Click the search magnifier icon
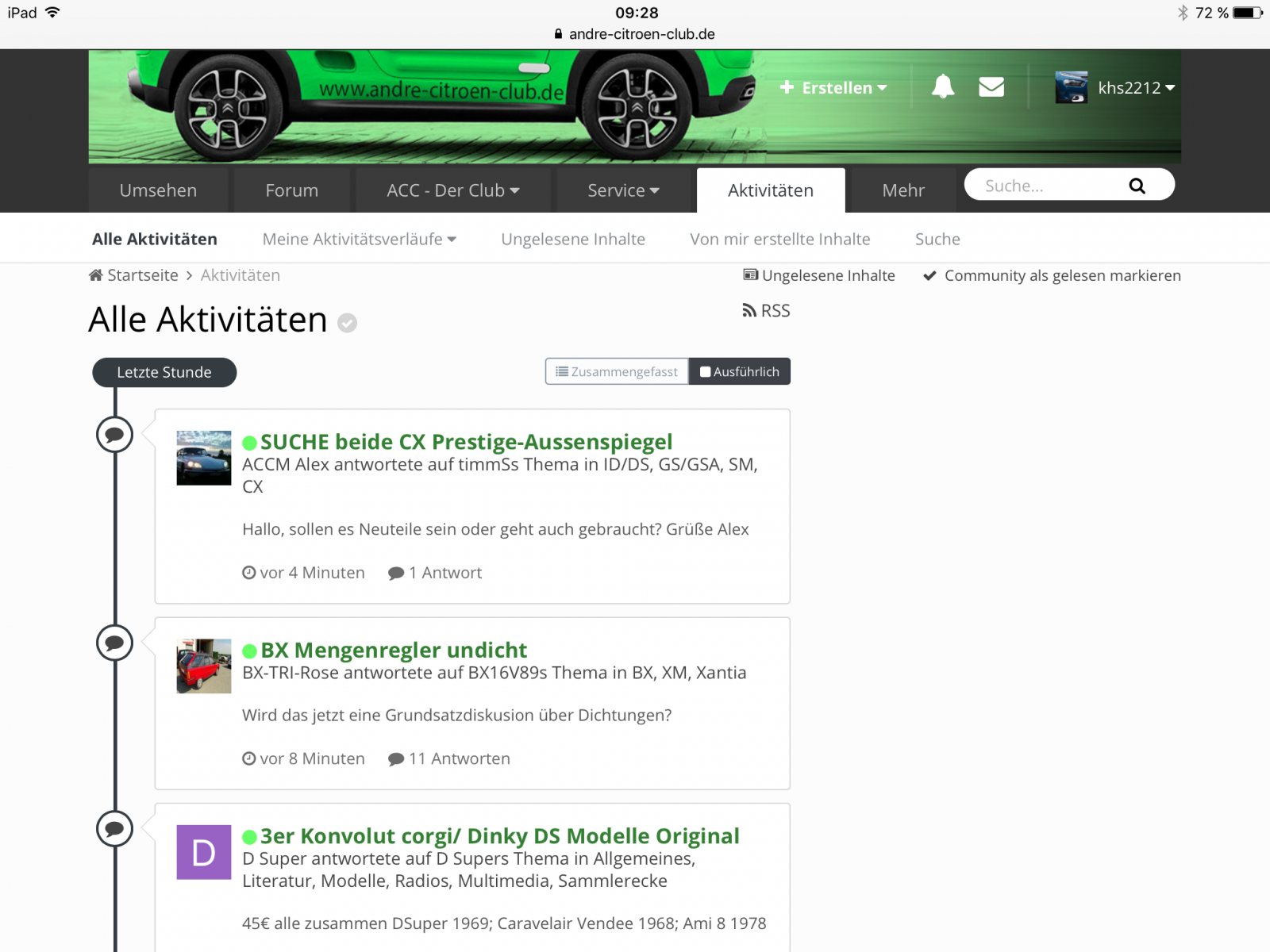 pos(1137,186)
